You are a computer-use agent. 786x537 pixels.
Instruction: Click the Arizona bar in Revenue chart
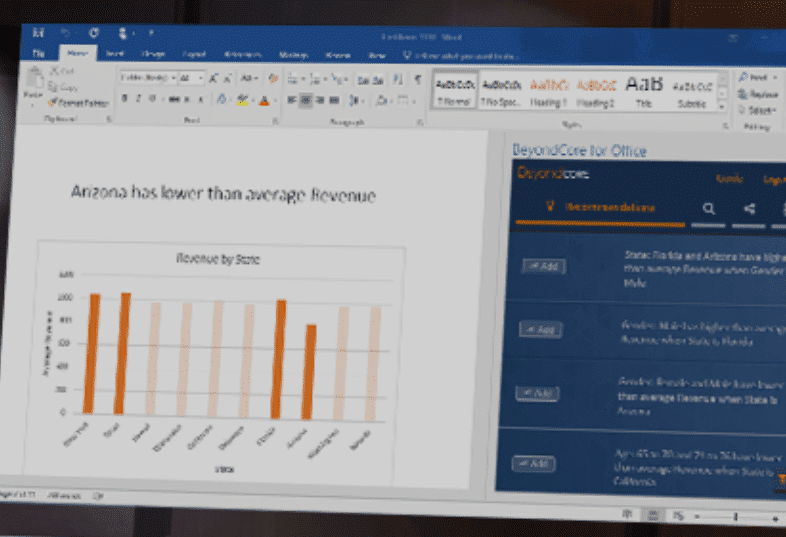tap(311, 370)
